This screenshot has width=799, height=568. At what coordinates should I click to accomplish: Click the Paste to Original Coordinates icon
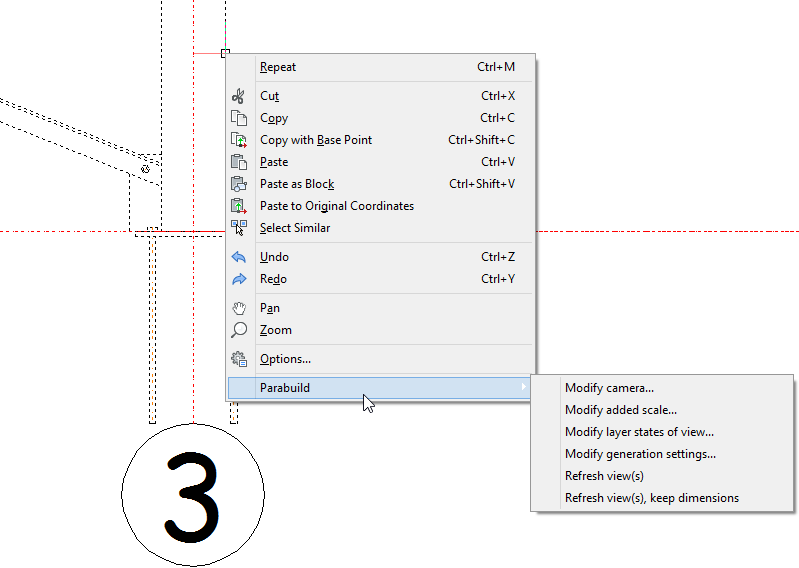pos(238,206)
